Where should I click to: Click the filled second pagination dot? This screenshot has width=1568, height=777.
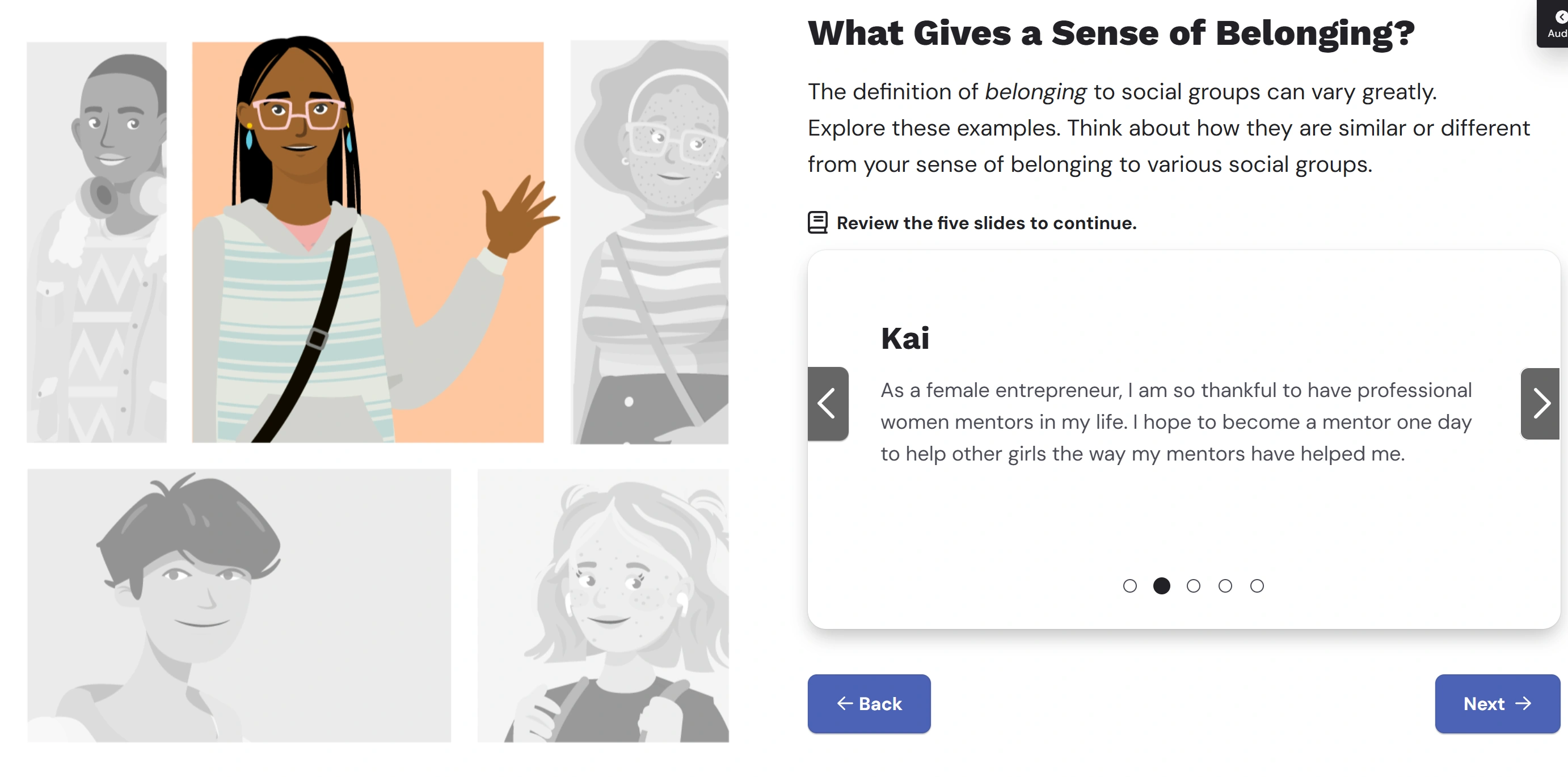click(x=1161, y=585)
